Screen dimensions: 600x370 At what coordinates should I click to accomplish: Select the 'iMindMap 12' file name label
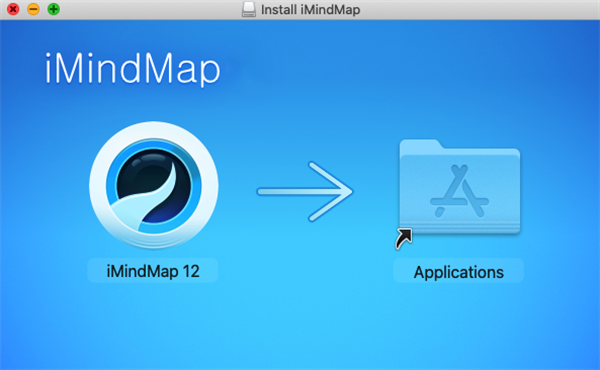pos(153,271)
